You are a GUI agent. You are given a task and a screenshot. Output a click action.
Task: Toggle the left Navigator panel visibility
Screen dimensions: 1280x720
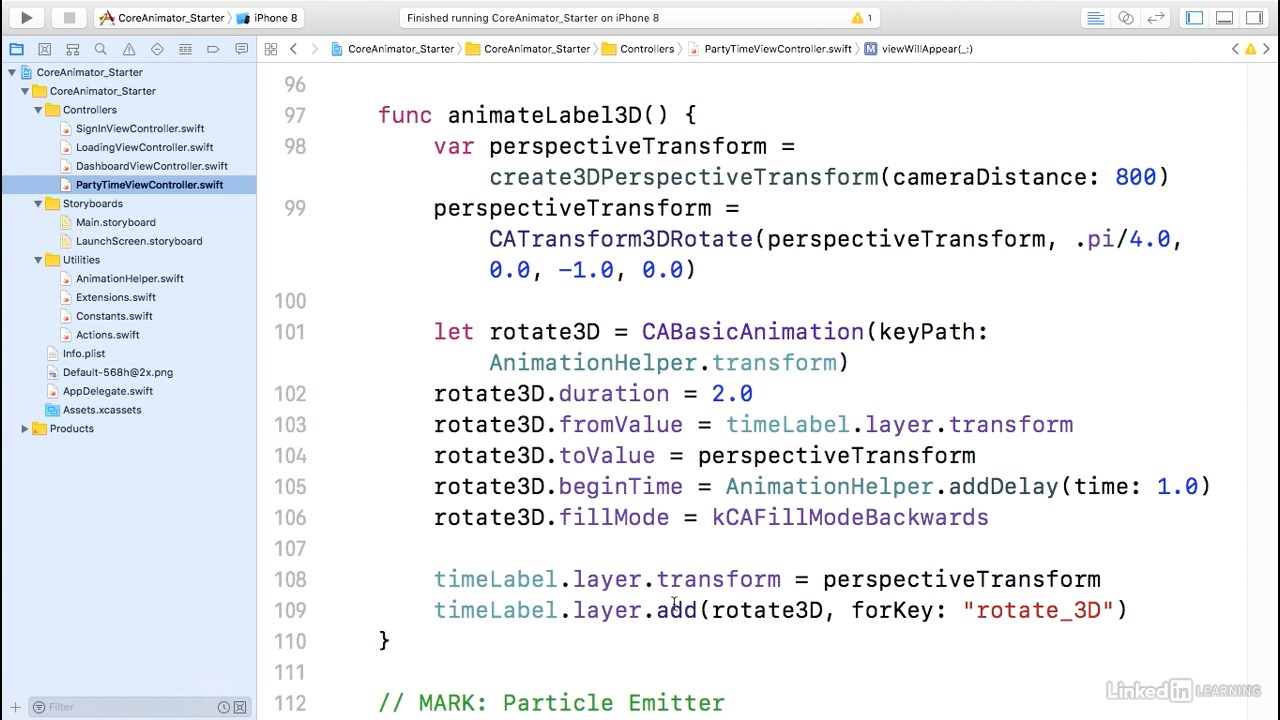(1194, 18)
